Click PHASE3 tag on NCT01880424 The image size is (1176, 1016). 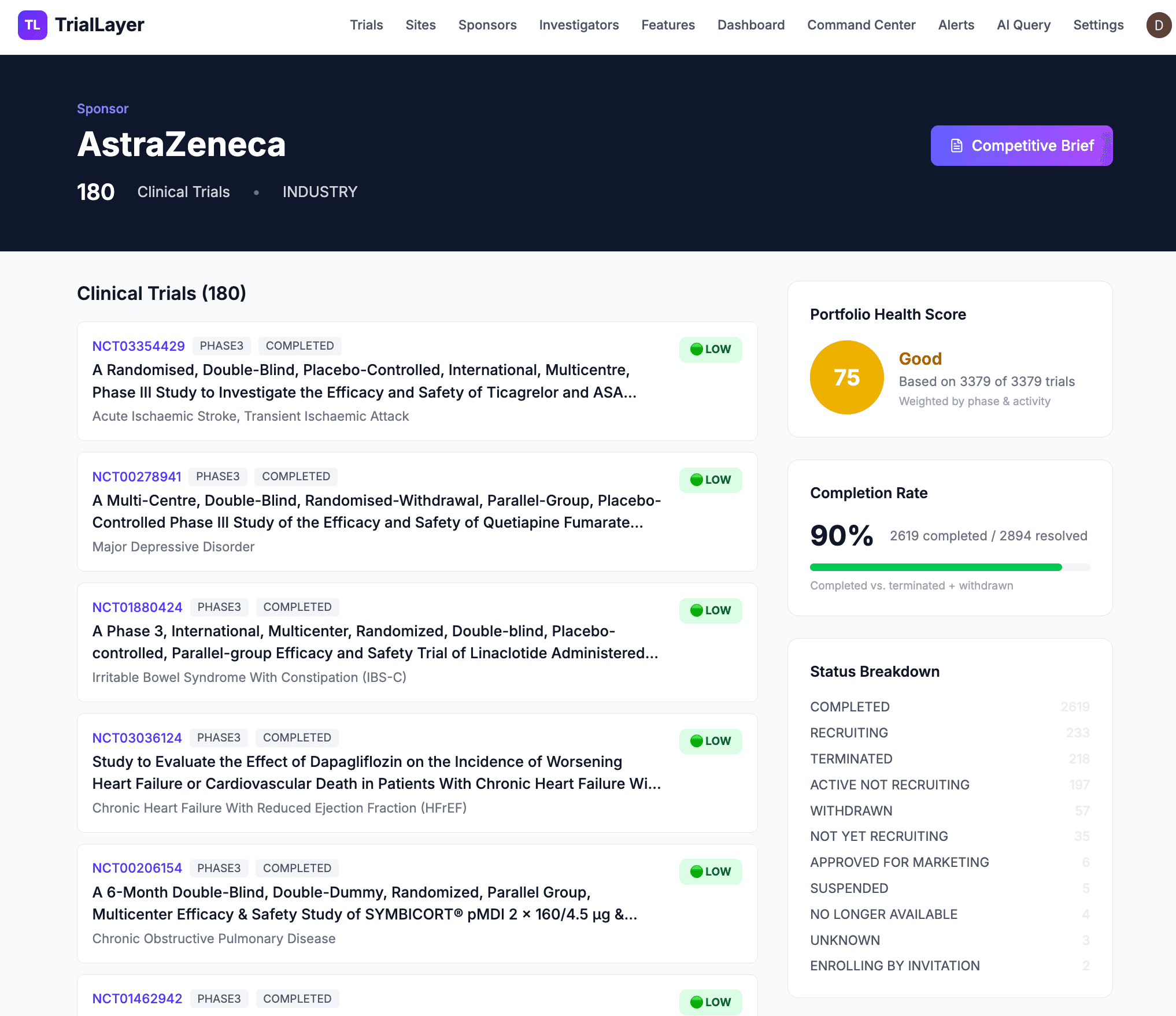pyautogui.click(x=219, y=607)
